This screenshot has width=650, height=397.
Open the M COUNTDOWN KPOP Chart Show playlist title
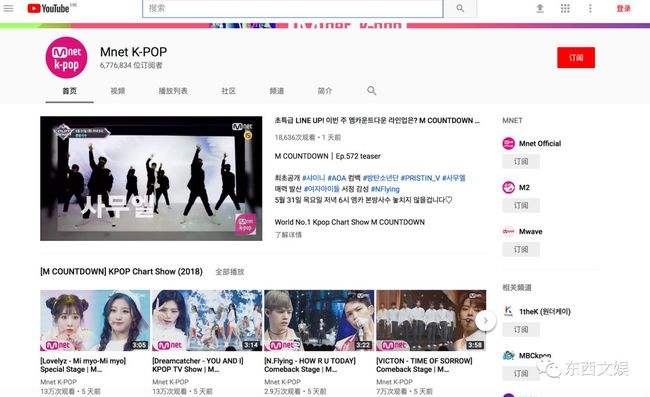[x=121, y=272]
